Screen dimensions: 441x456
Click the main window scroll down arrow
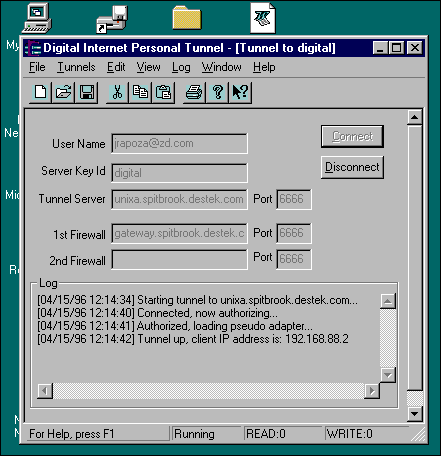tap(415, 414)
